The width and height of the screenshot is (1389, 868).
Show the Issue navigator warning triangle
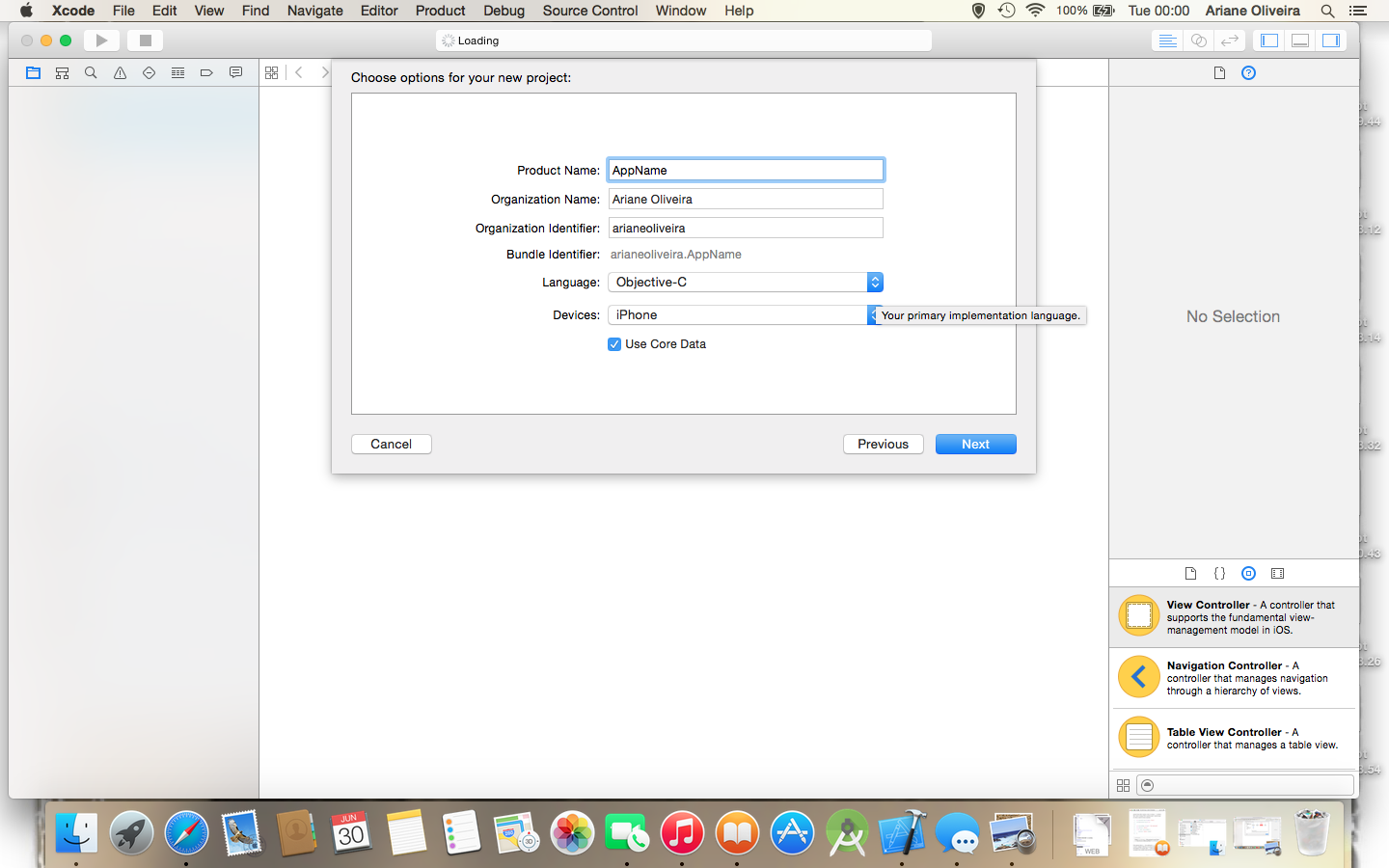point(120,71)
